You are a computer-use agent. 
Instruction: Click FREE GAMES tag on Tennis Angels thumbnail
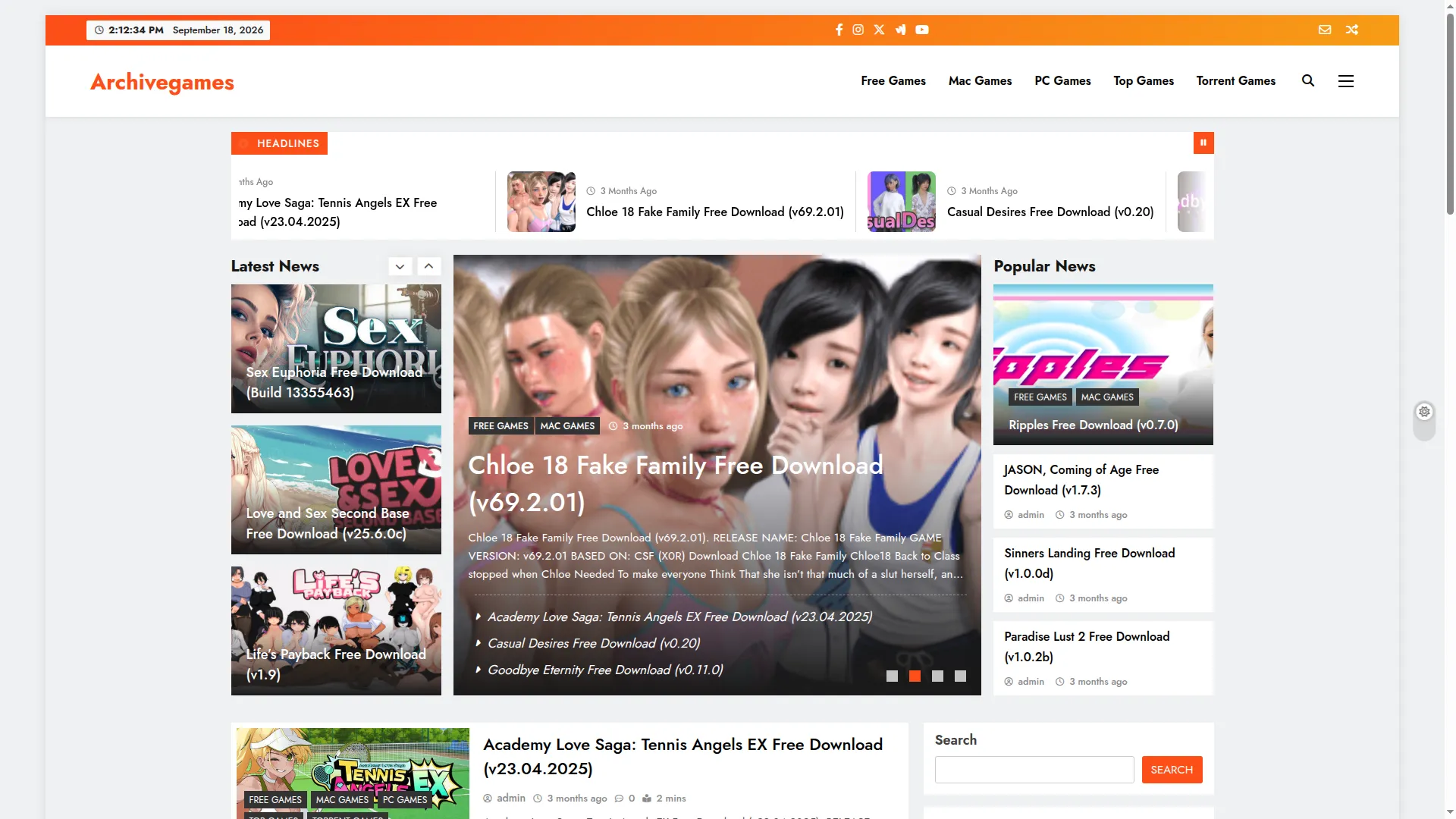[x=275, y=800]
